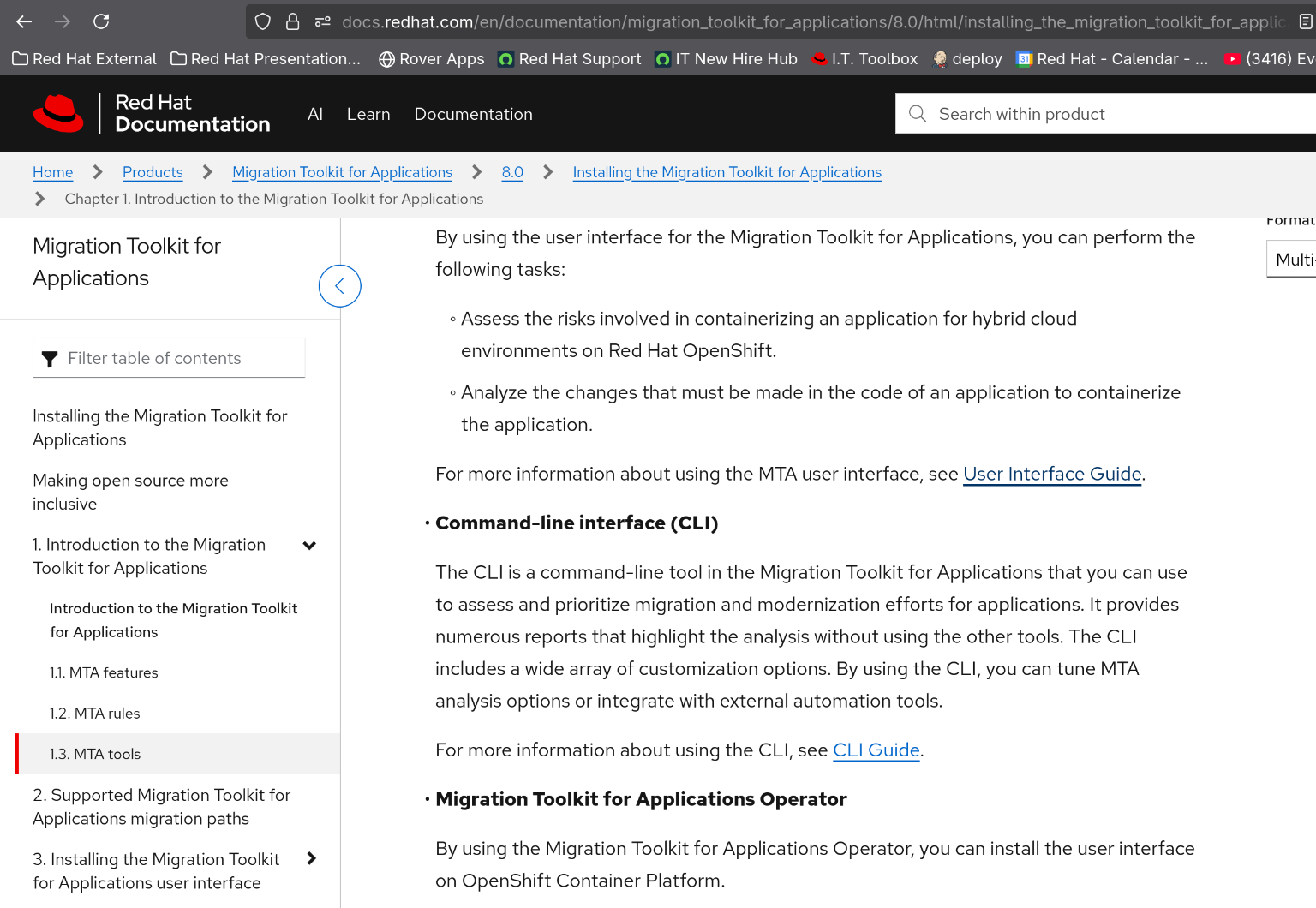
Task: Reload the page with refresh icon
Action: coord(101,21)
